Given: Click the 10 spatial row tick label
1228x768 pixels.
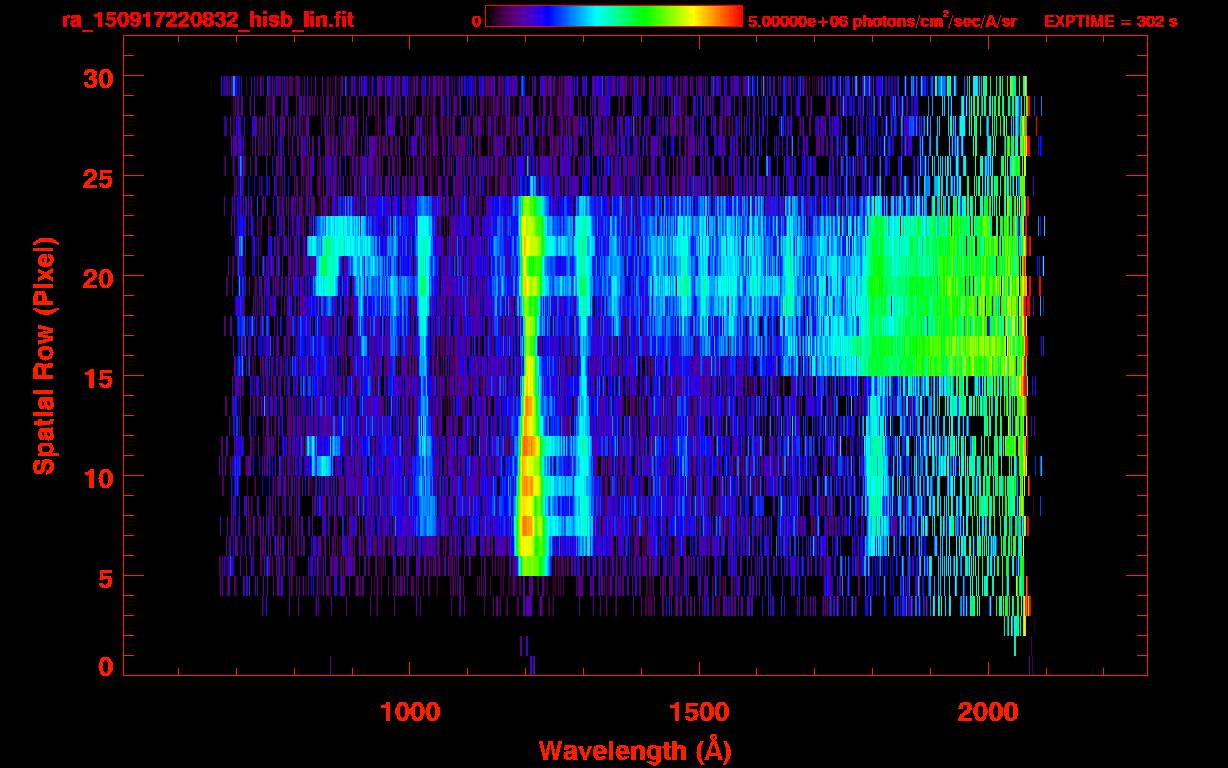Looking at the screenshot, I should coord(98,477).
